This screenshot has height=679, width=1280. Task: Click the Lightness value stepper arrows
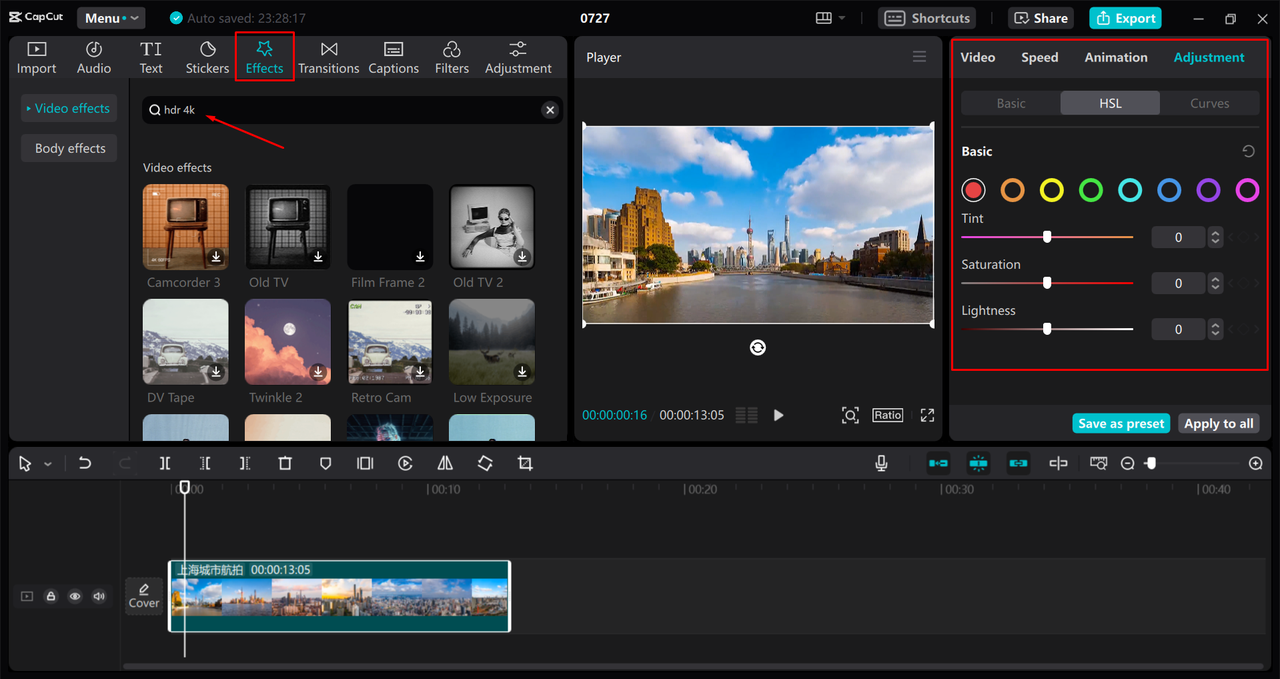pos(1215,329)
